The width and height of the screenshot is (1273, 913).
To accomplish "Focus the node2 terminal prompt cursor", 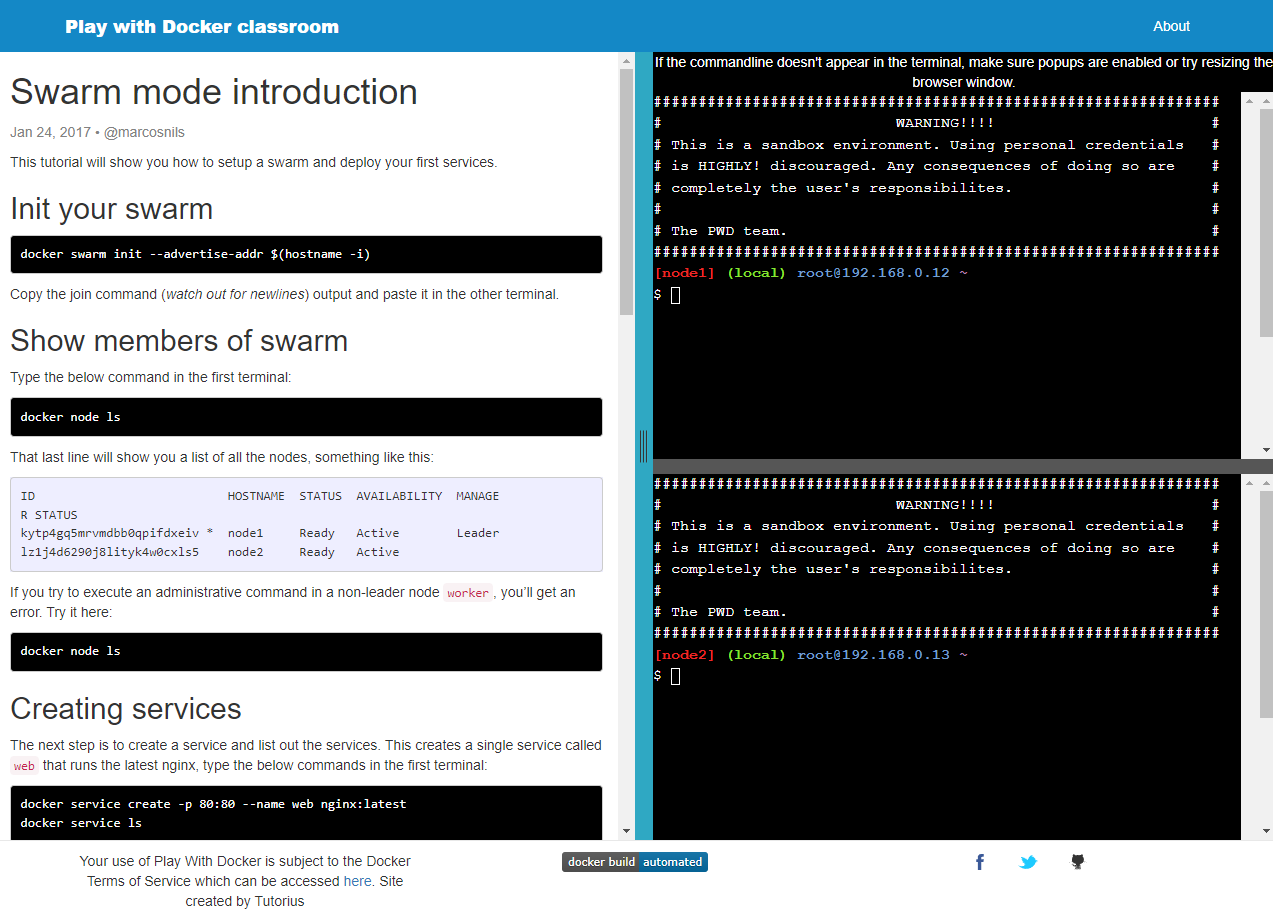I will tap(676, 676).
